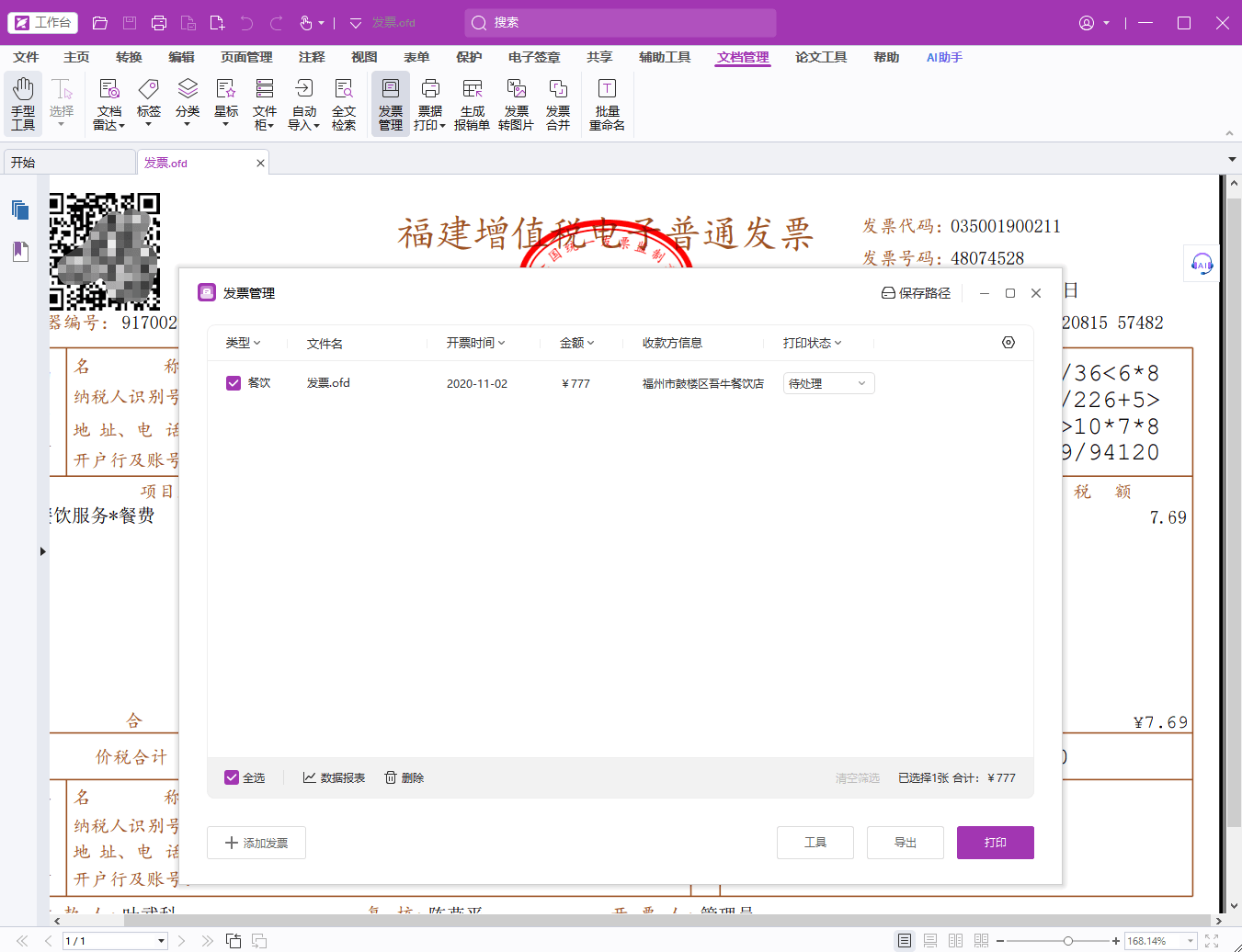1242x952 pixels.
Task: Click the fullscreen icon in status bar
Action: coord(1212,941)
